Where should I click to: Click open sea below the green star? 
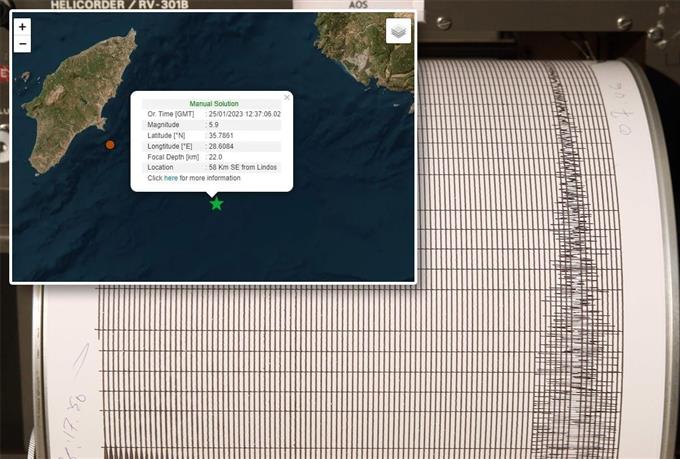pyautogui.click(x=216, y=245)
